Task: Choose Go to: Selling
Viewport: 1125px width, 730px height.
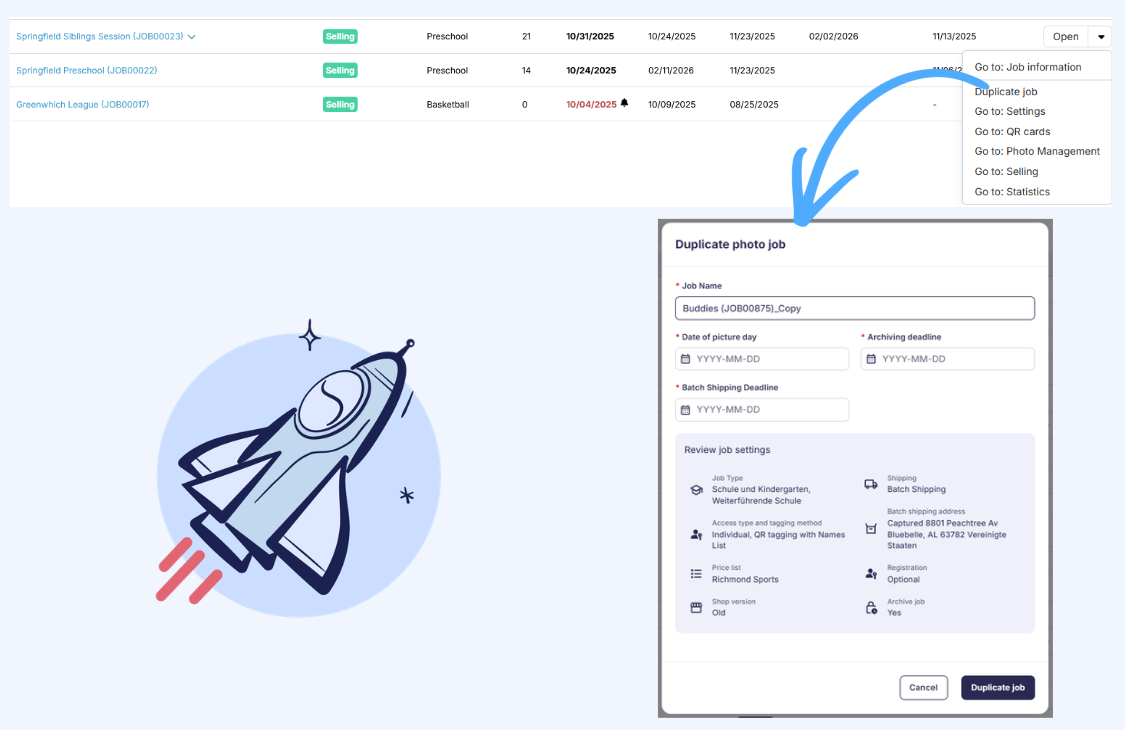Action: [1006, 172]
